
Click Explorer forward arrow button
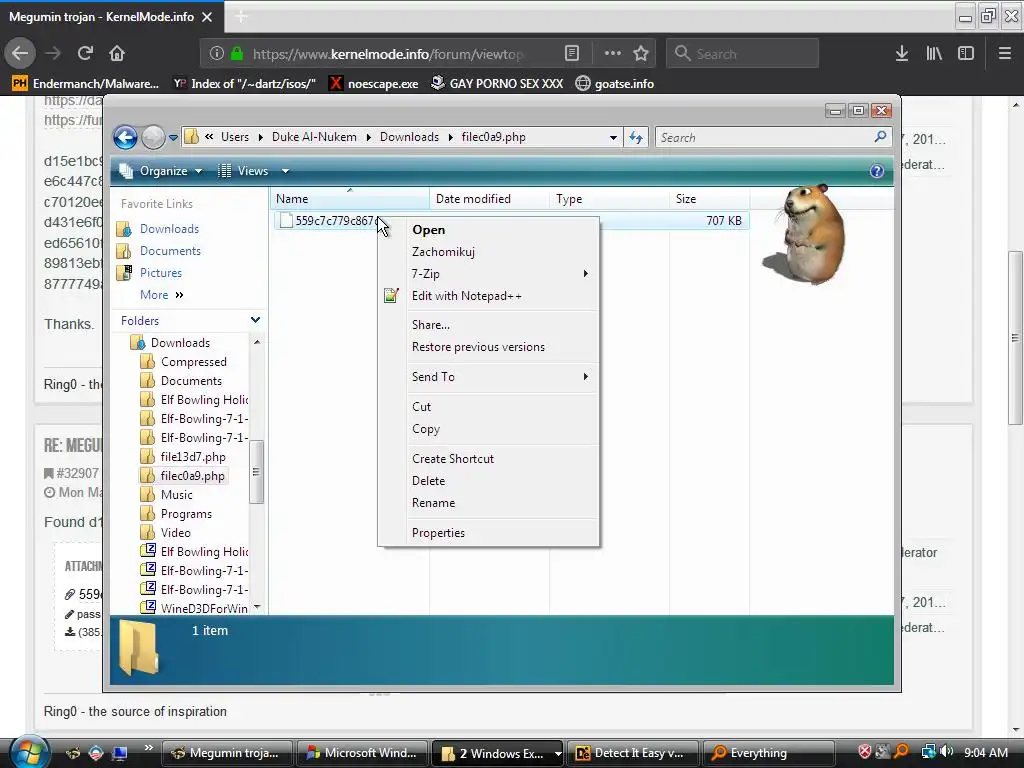[x=153, y=137]
